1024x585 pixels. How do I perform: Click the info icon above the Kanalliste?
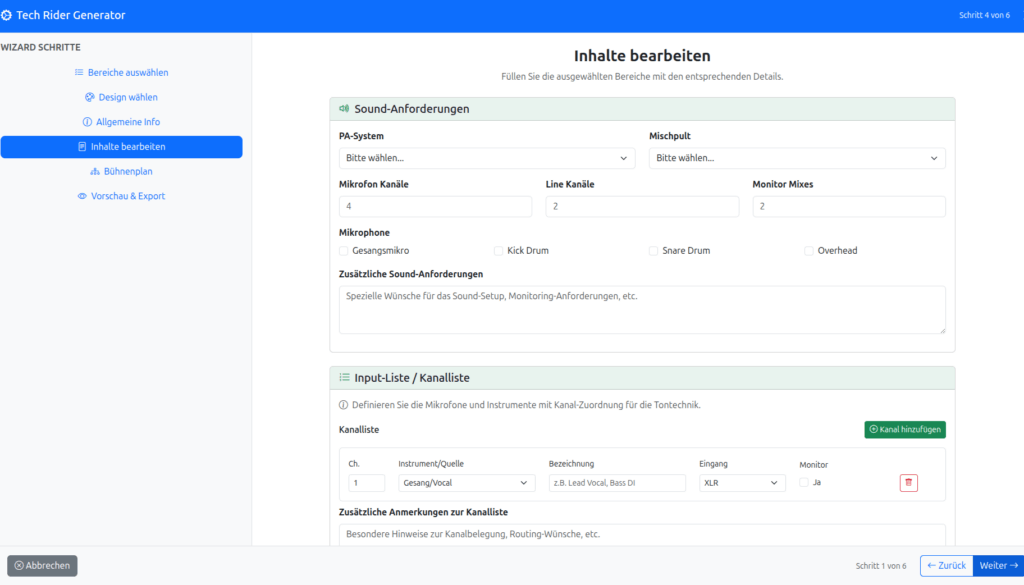click(x=344, y=405)
